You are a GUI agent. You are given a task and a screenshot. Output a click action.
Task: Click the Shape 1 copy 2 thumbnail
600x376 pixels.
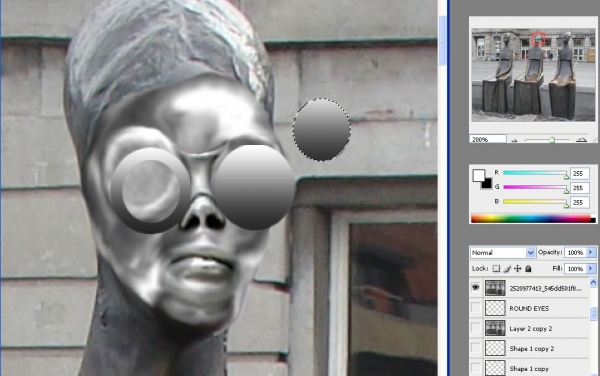495,348
